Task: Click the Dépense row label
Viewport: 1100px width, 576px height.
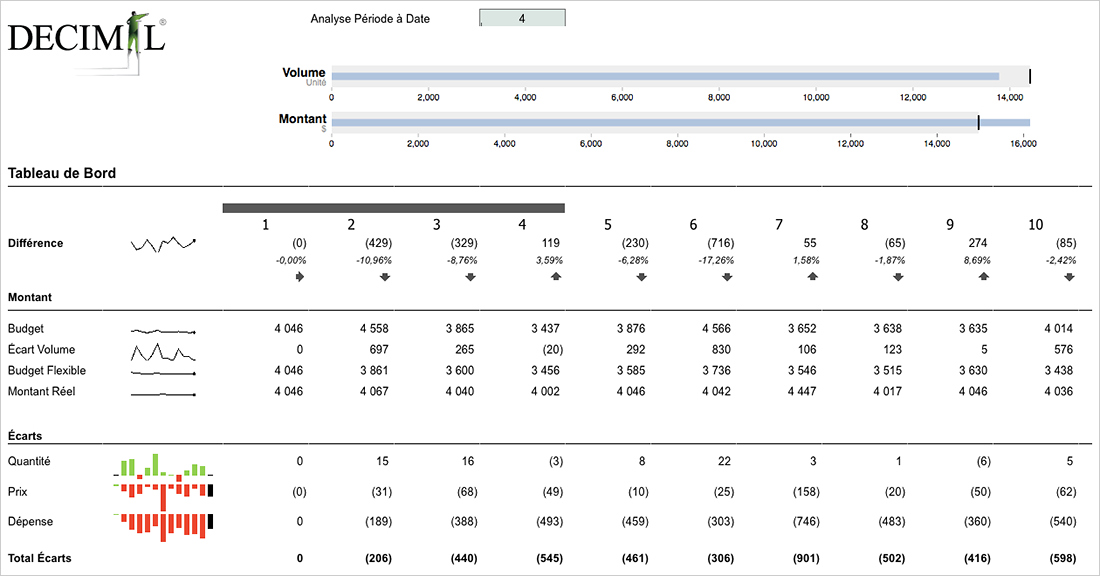Action: click(x=30, y=522)
